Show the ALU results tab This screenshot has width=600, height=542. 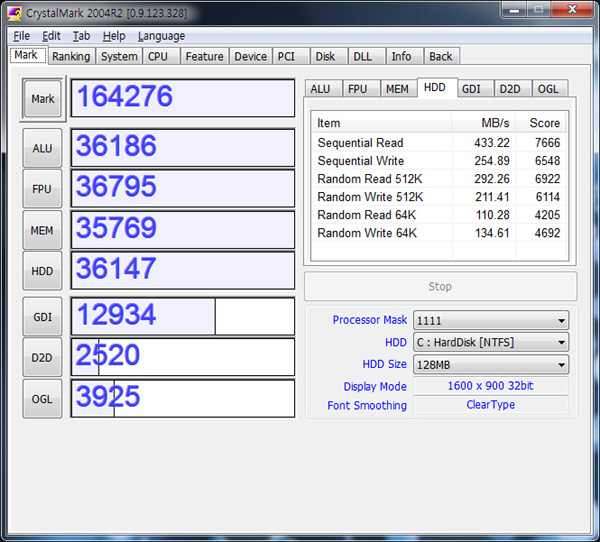tap(323, 89)
